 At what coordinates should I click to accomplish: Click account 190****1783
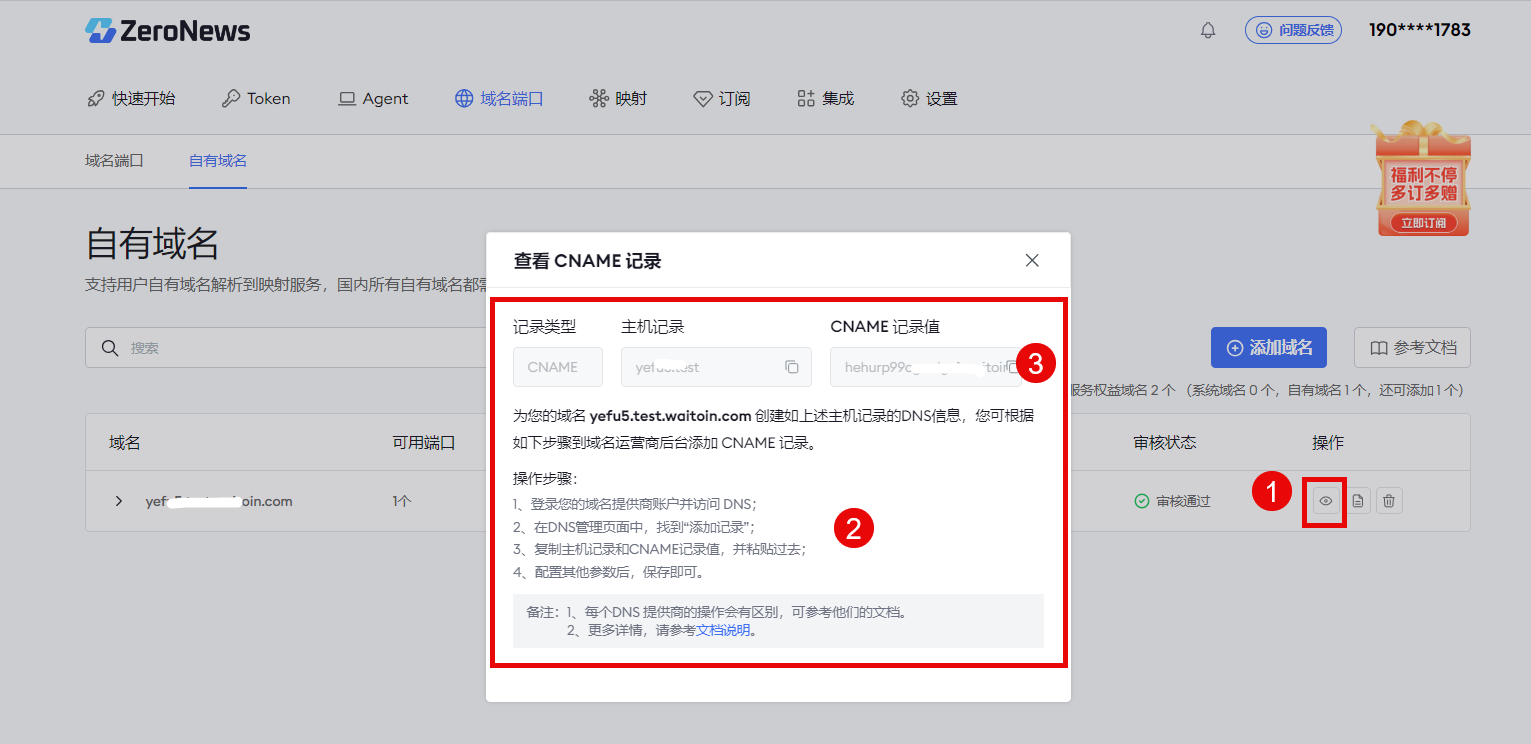(x=1420, y=30)
